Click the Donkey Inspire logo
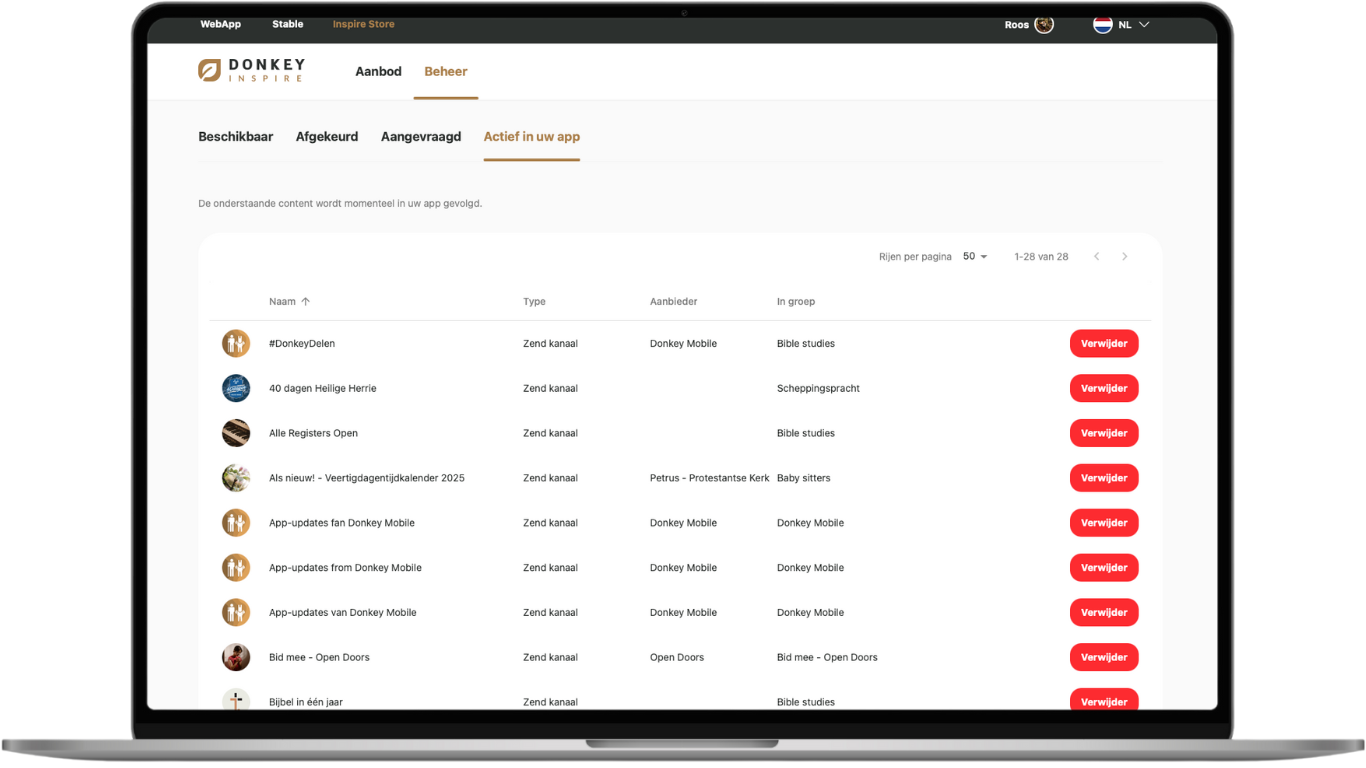The height and width of the screenshot is (768, 1366). pyautogui.click(x=251, y=70)
